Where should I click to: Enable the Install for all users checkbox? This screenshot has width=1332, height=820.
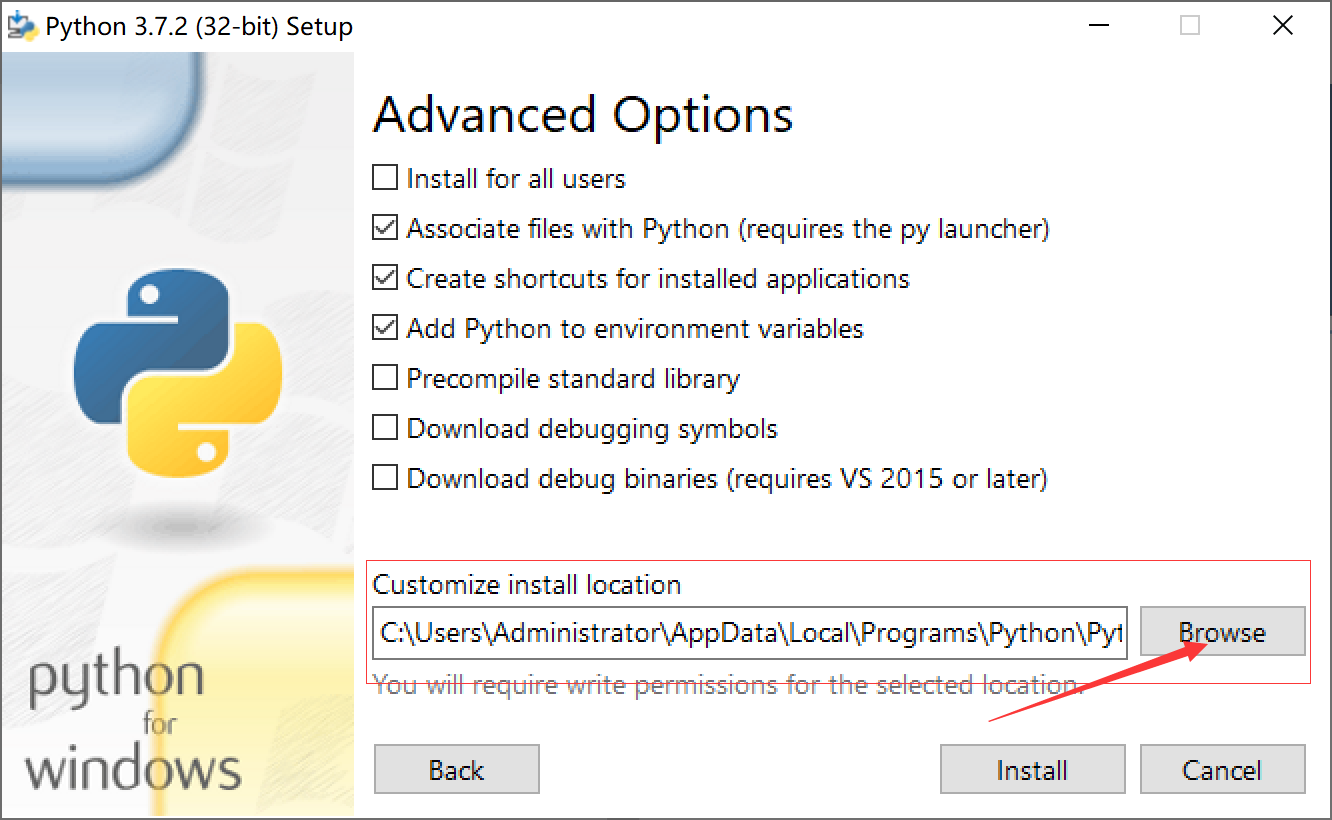(x=385, y=177)
